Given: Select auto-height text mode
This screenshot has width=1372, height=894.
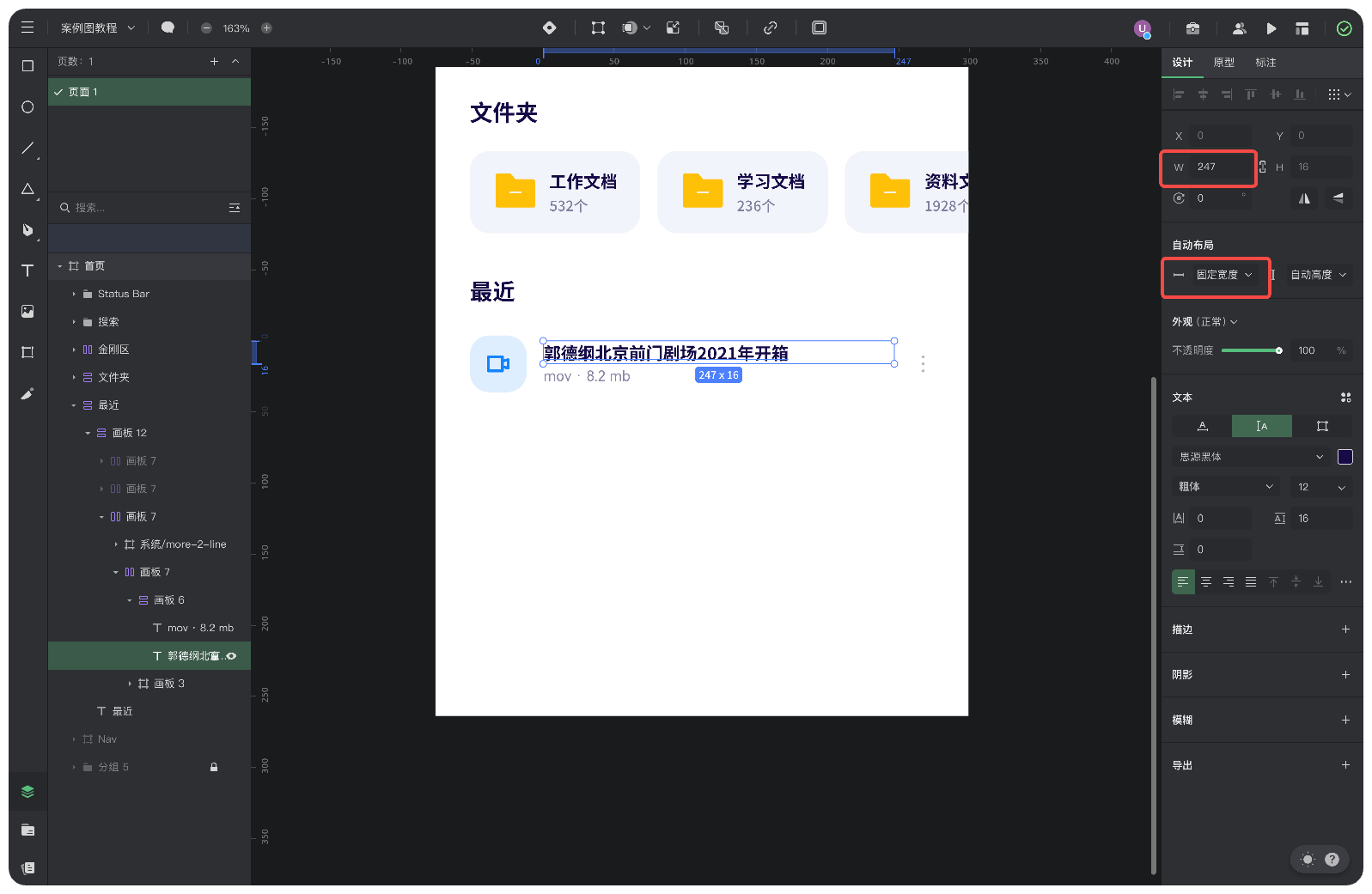Looking at the screenshot, I should coord(1262,426).
